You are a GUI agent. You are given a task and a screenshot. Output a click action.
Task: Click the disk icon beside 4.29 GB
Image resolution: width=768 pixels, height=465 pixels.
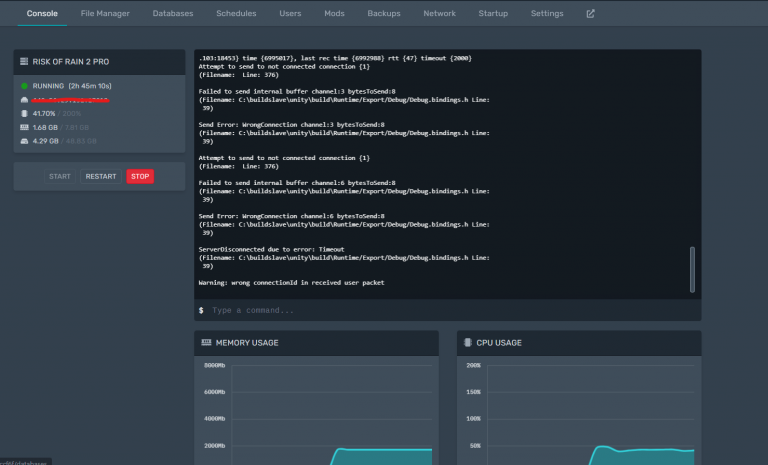(24, 141)
